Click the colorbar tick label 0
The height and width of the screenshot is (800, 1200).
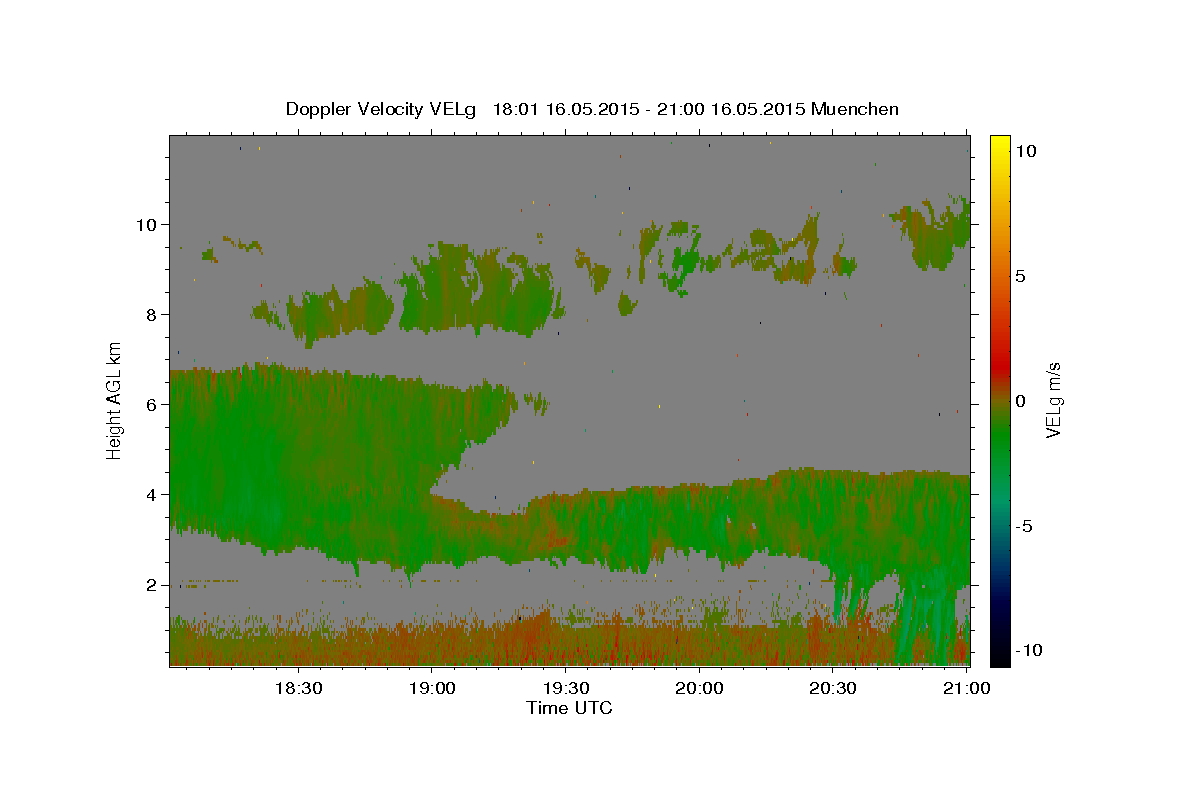click(1021, 401)
